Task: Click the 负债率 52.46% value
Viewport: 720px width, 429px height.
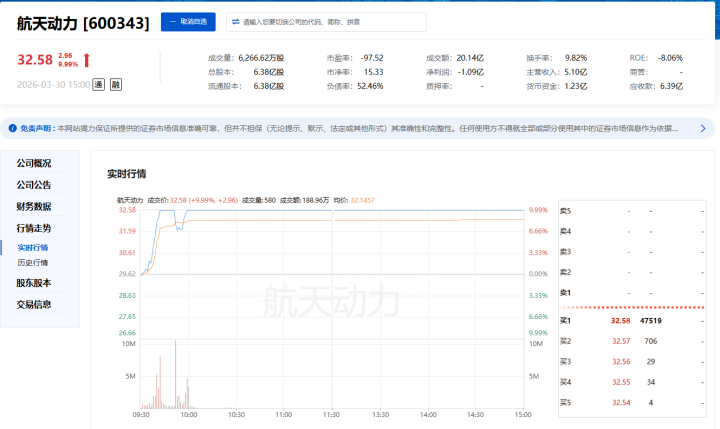Action: [x=370, y=86]
